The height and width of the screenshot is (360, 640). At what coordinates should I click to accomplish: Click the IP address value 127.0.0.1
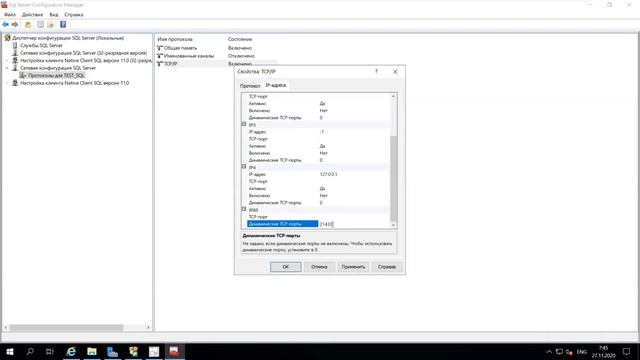point(329,174)
